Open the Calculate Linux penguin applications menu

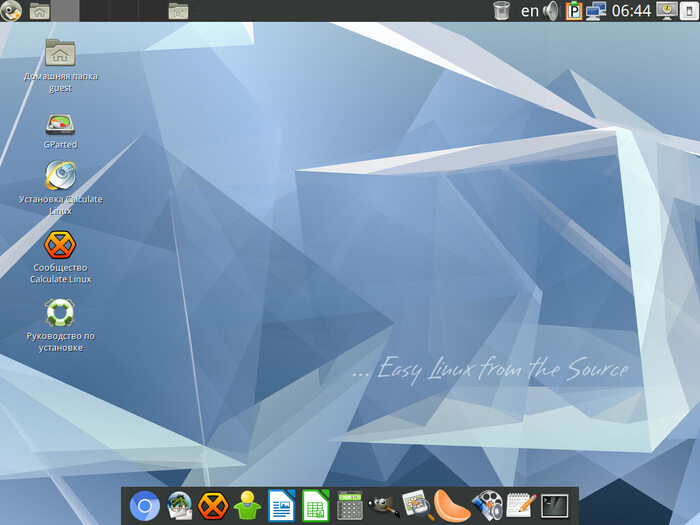point(11,10)
